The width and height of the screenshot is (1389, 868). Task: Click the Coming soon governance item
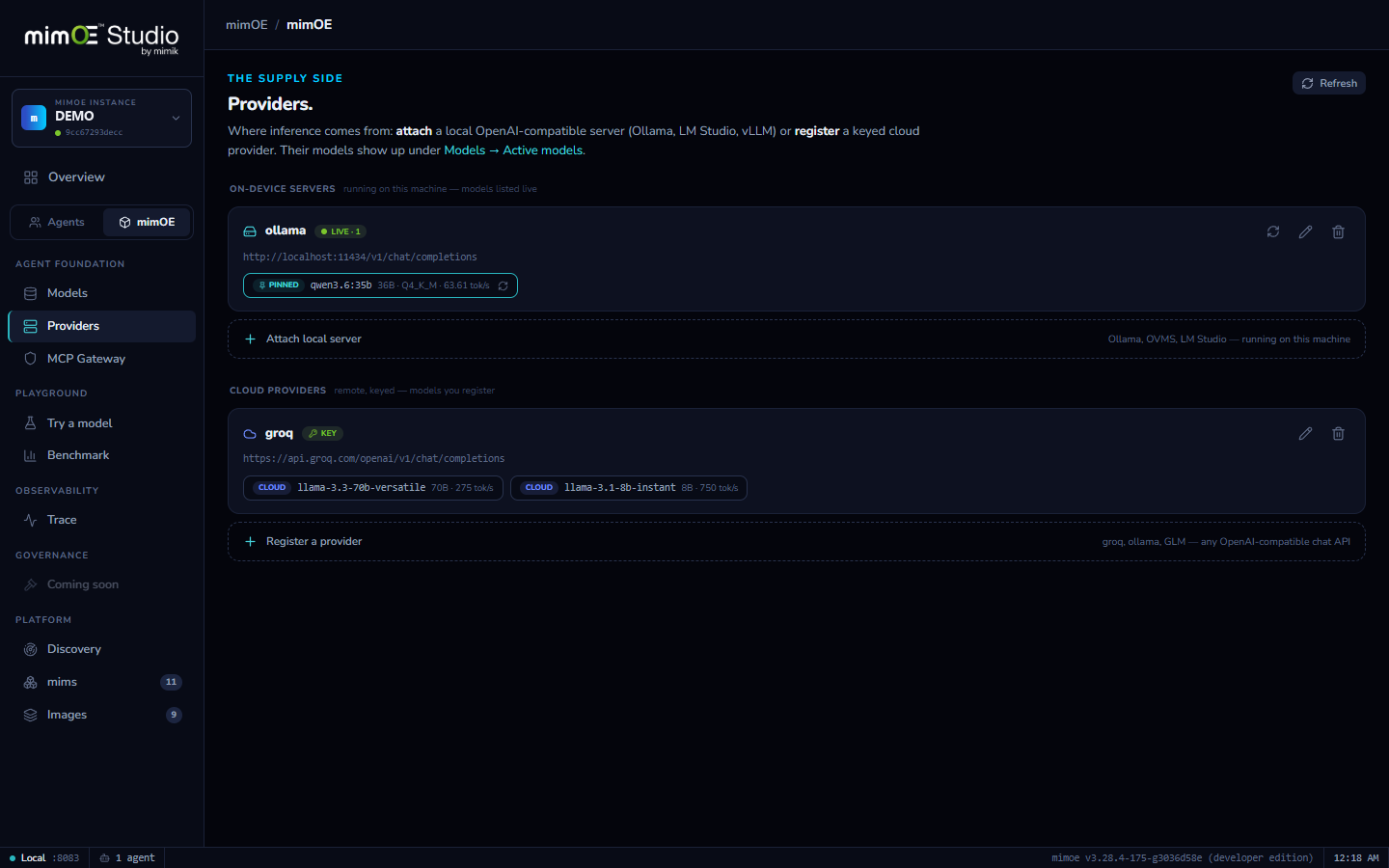click(x=101, y=584)
